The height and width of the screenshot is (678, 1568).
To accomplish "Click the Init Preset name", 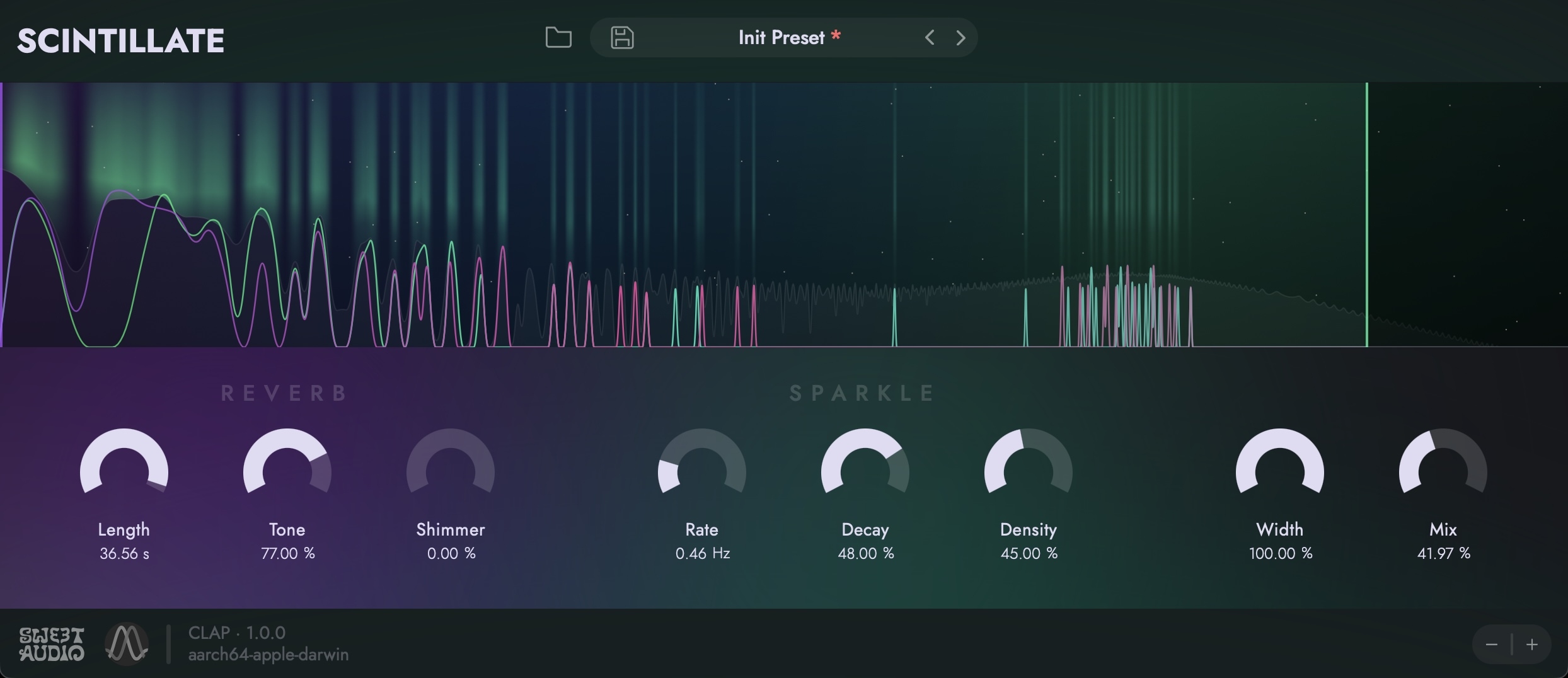I will 781,38.
